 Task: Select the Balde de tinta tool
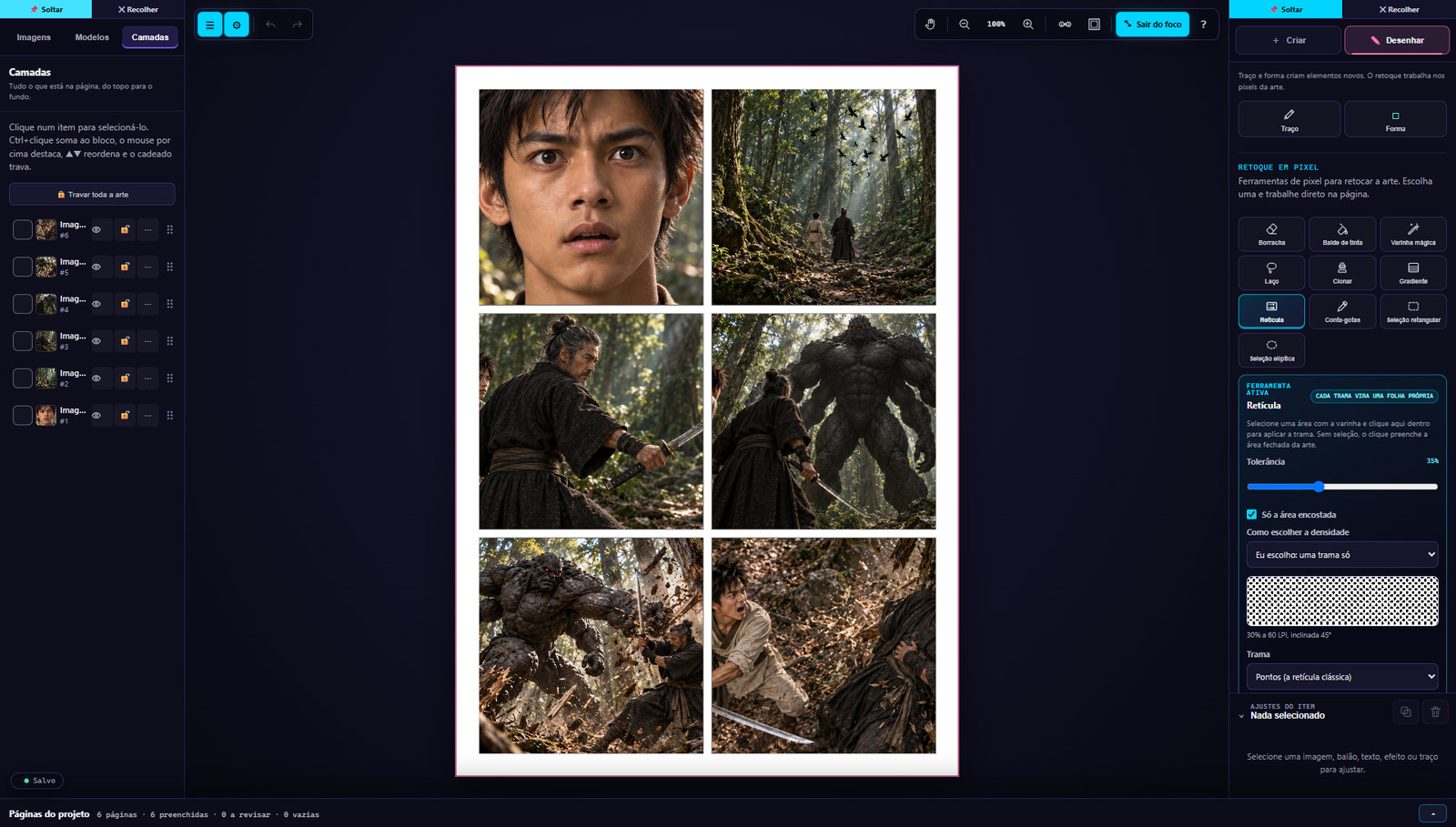tap(1342, 234)
